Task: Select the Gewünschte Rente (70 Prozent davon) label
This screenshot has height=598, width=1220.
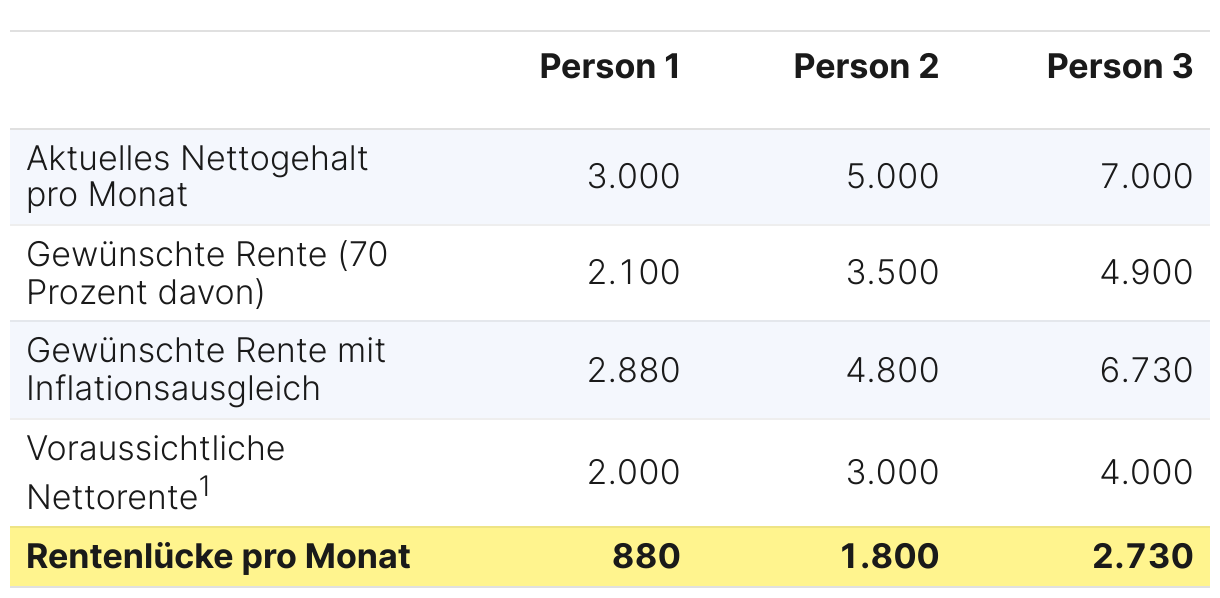Action: click(207, 273)
